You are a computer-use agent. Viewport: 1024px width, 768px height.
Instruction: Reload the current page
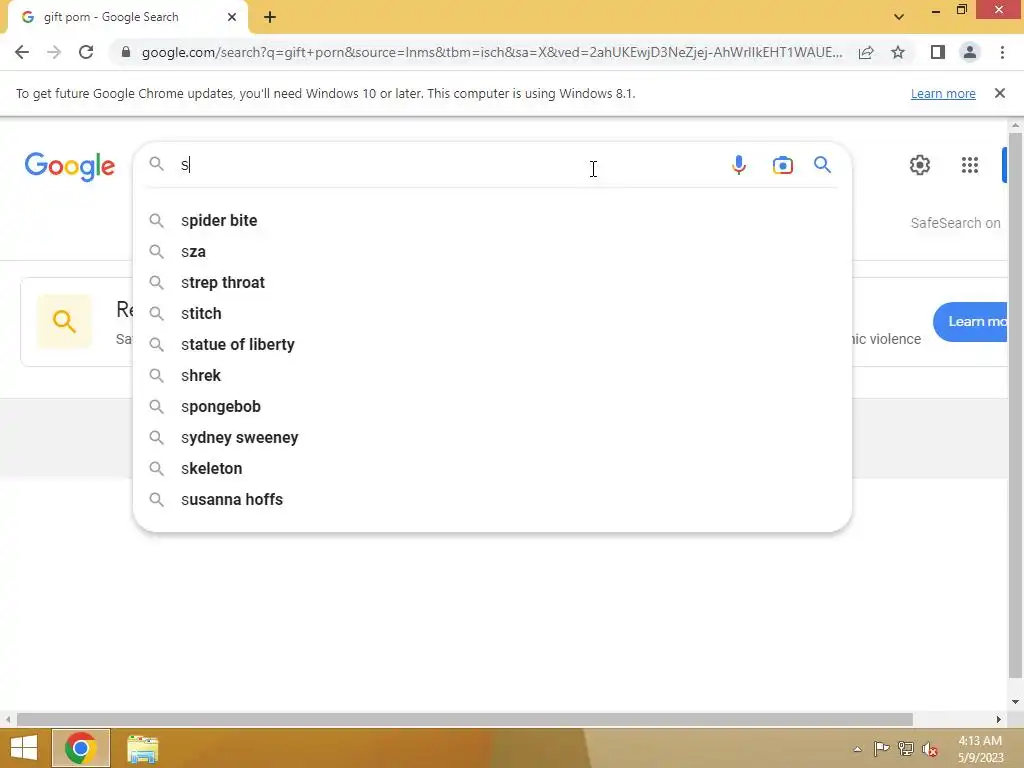tap(86, 52)
